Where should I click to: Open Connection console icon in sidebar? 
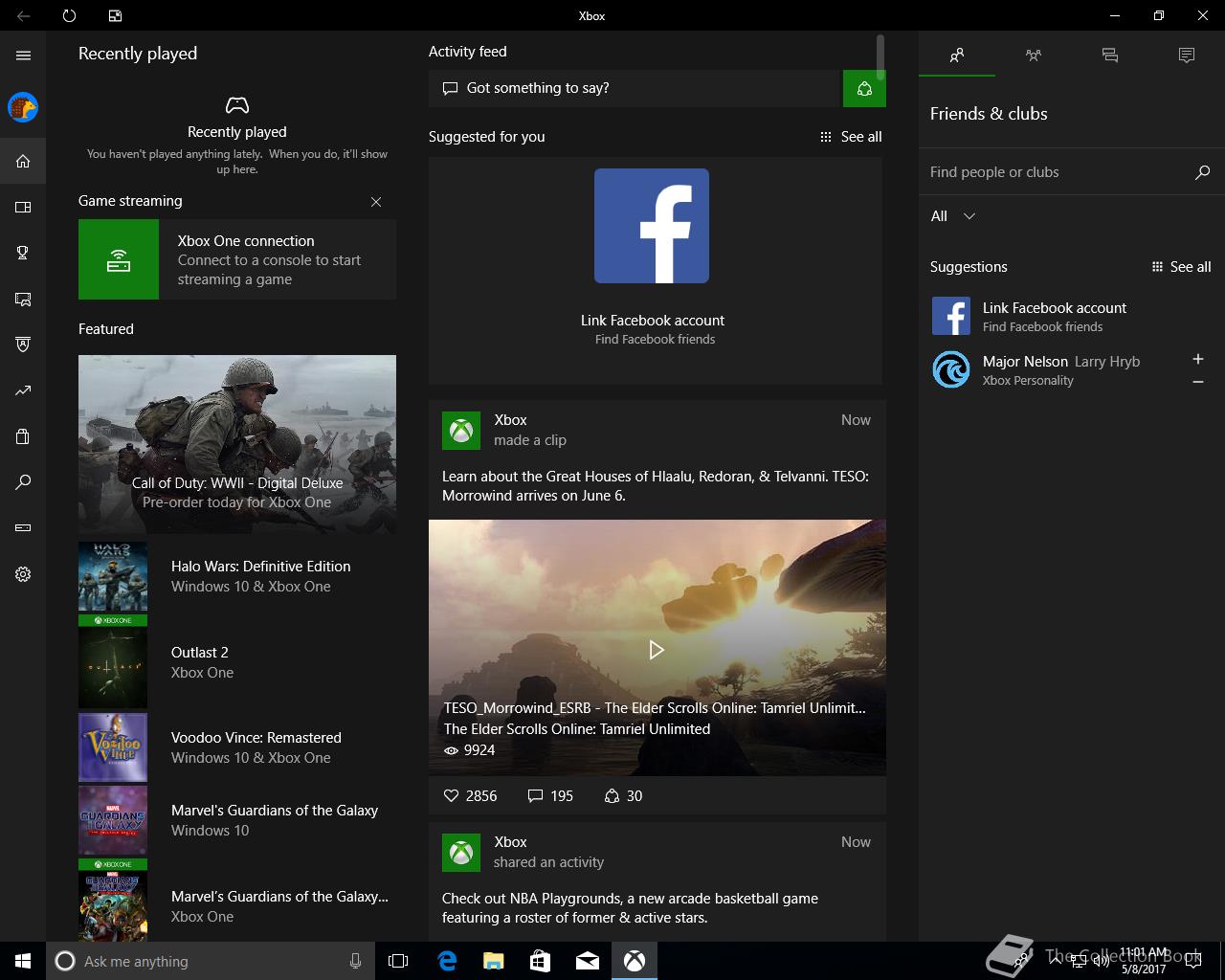tap(23, 528)
